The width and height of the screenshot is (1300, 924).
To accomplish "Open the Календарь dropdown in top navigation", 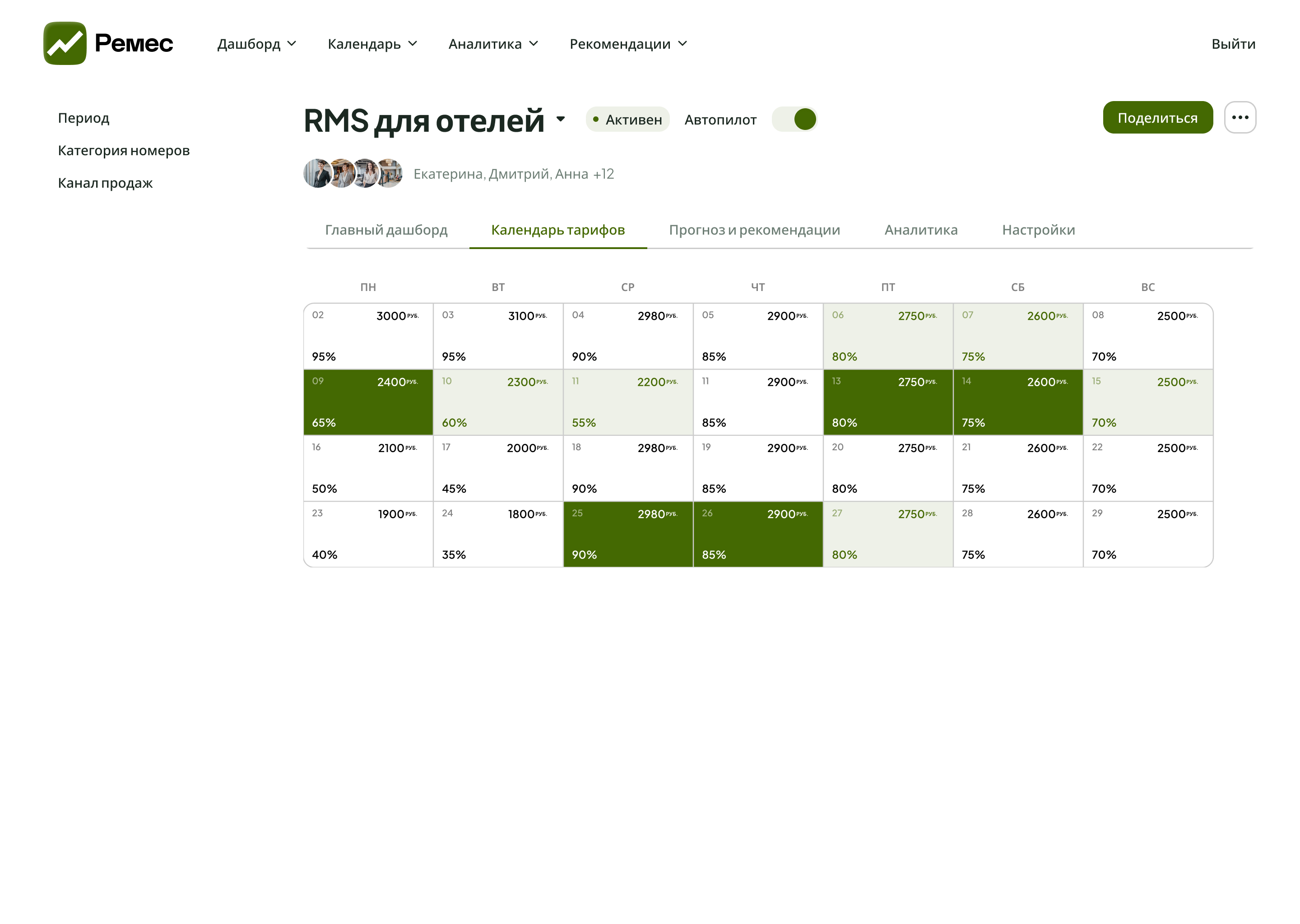I will 371,44.
